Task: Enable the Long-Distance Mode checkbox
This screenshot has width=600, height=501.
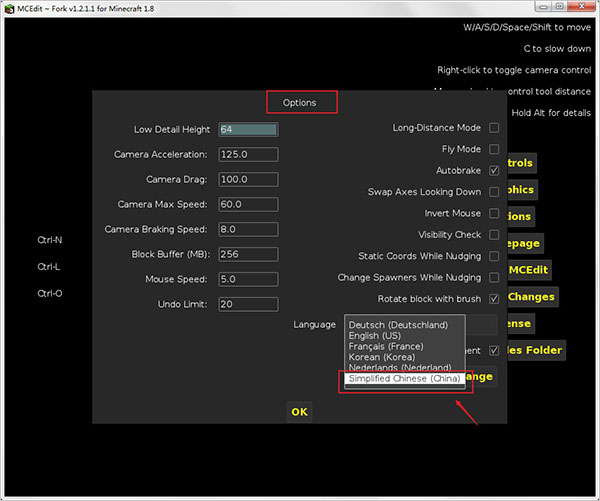Action: coord(494,128)
